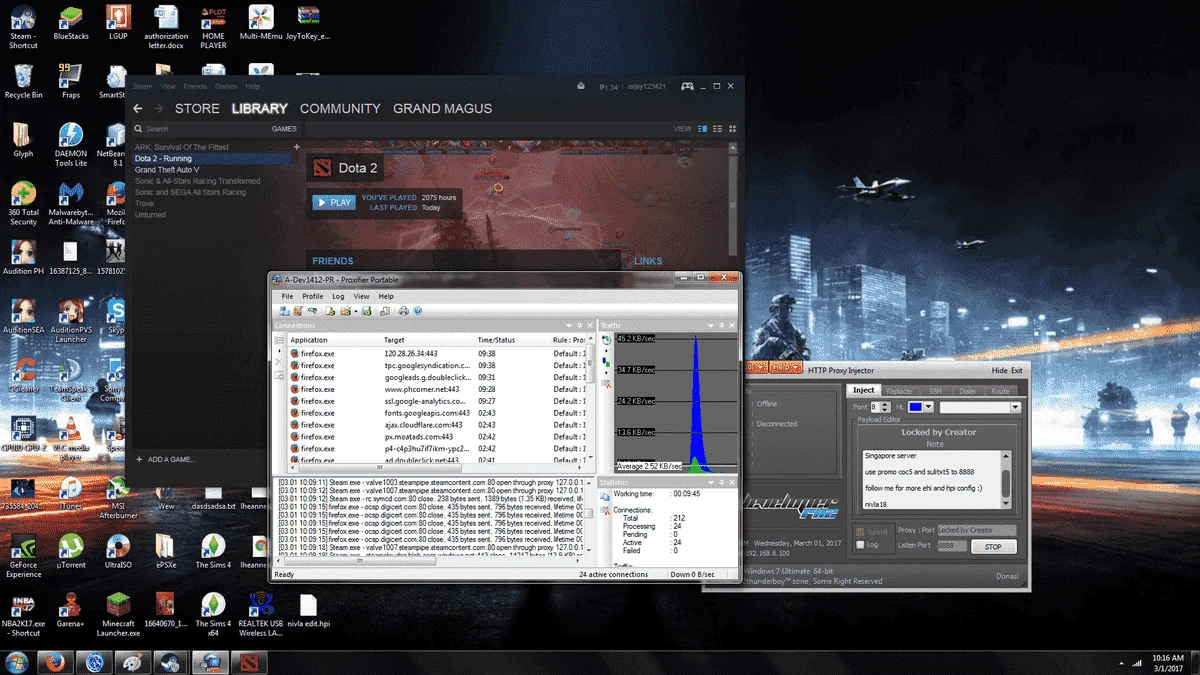Click the Proxy Servers toolbar icon in Proxifier
Viewport: 1200px width, 675px height.
(284, 311)
